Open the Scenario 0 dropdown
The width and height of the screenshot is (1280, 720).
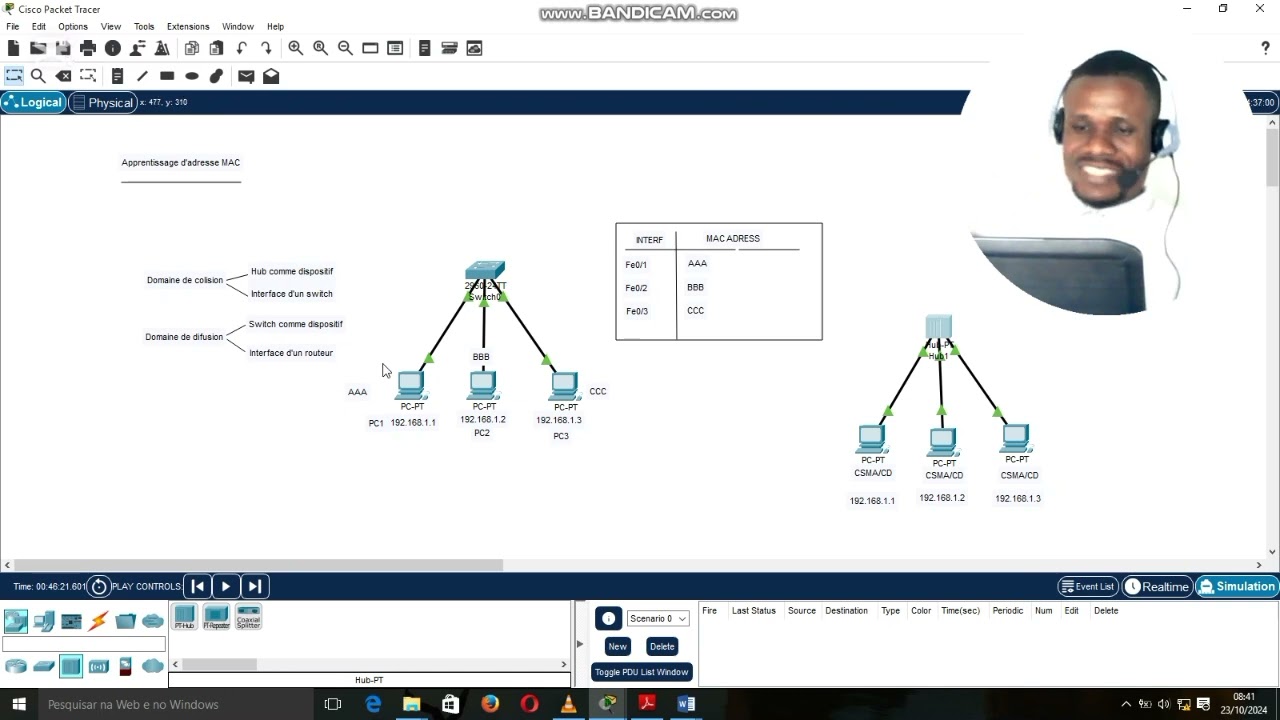coord(657,618)
